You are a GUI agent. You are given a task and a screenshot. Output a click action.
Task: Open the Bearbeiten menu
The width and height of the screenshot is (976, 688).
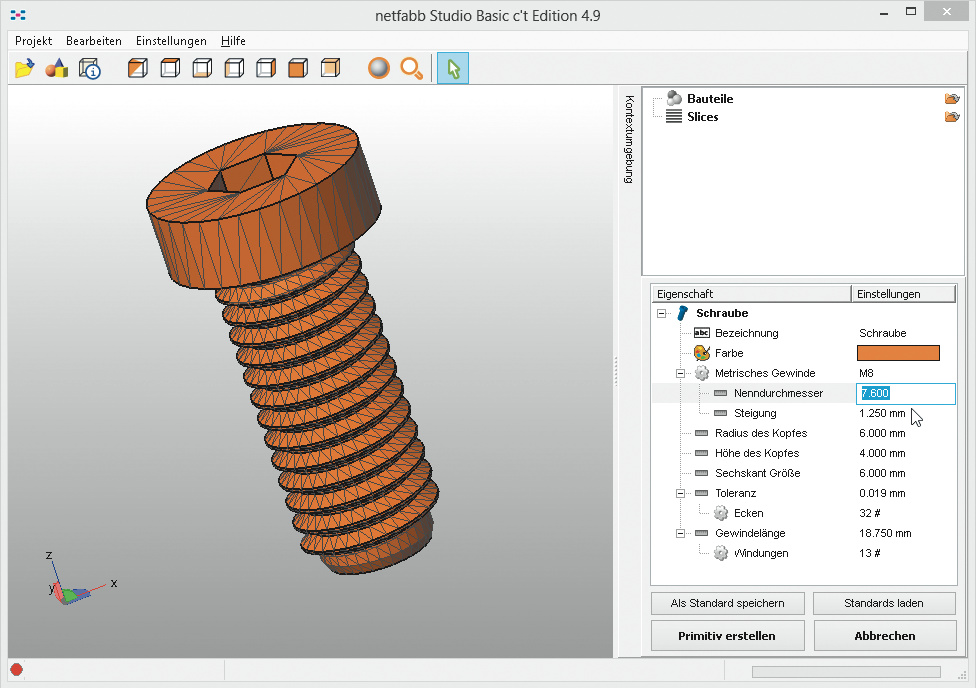coord(94,41)
